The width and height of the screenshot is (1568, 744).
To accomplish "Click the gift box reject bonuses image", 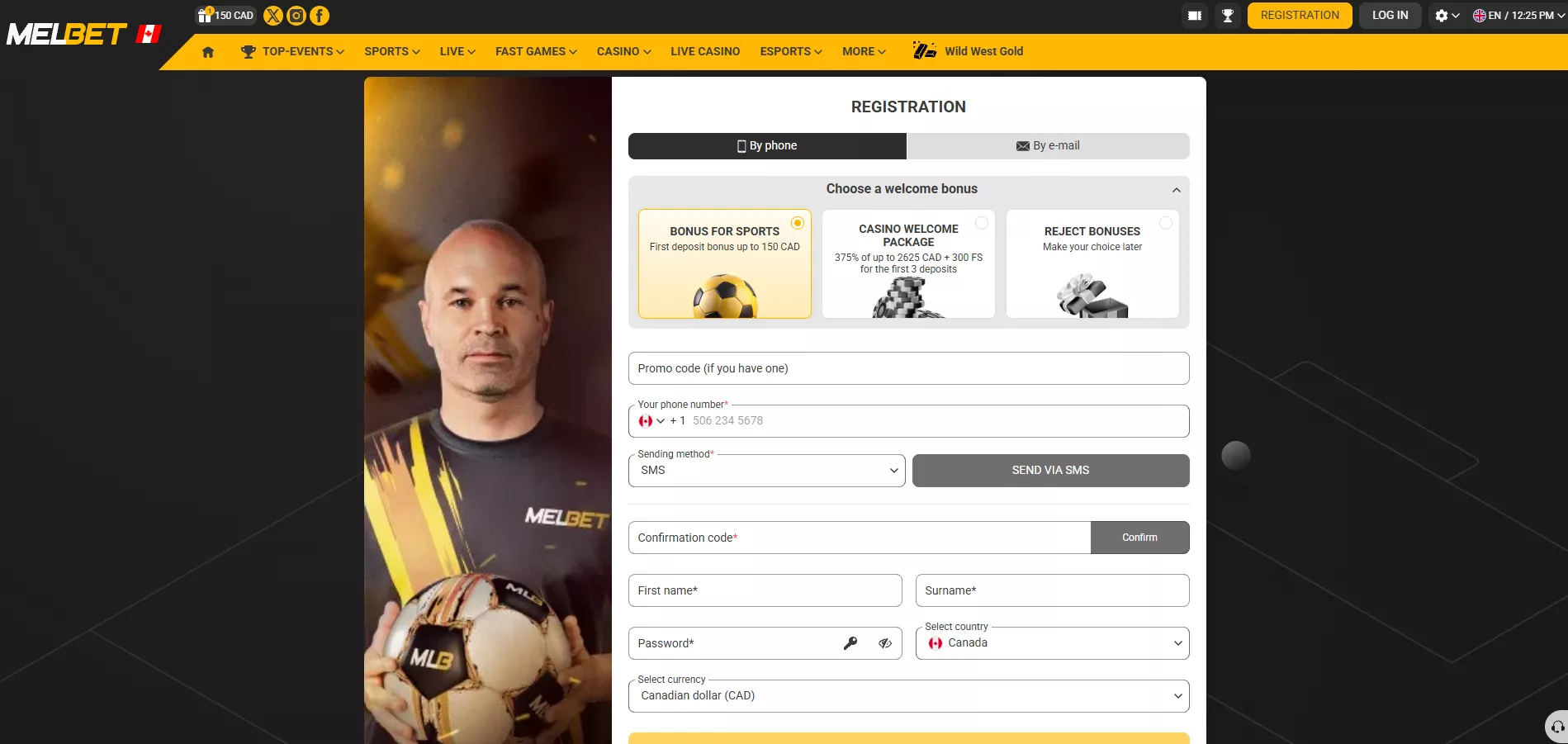I will [1092, 296].
